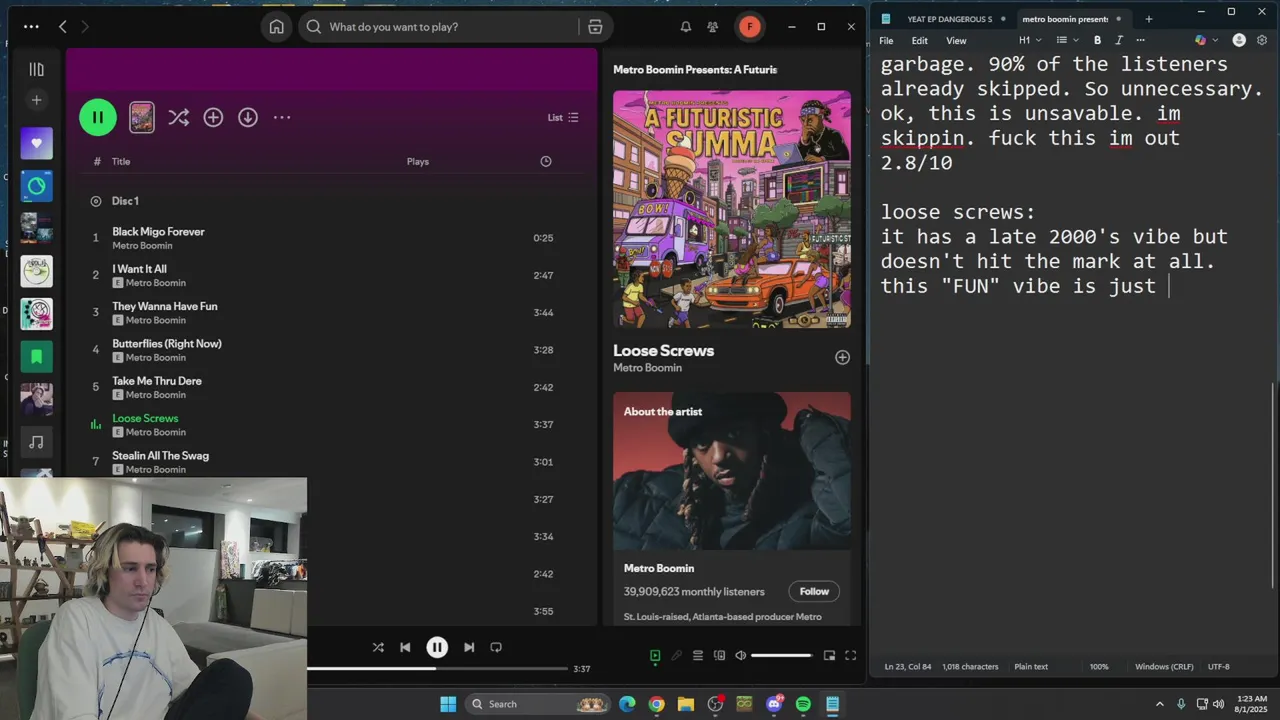Open Spotify three-dot app menu

31,27
